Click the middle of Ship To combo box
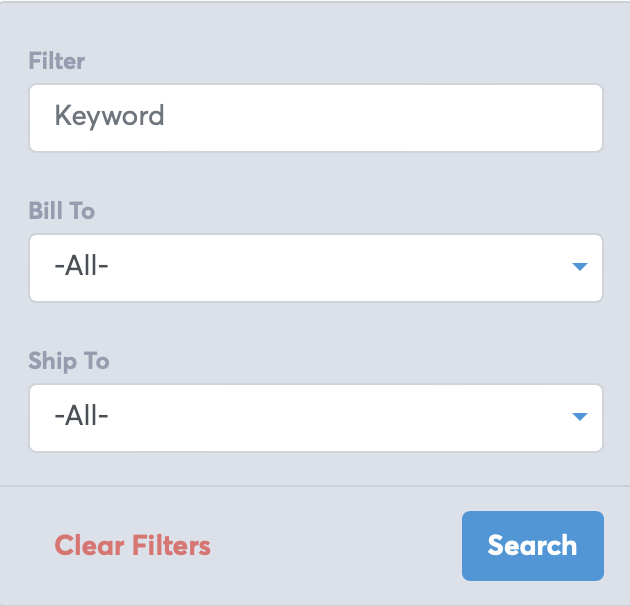This screenshot has width=630, height=606. 316,418
